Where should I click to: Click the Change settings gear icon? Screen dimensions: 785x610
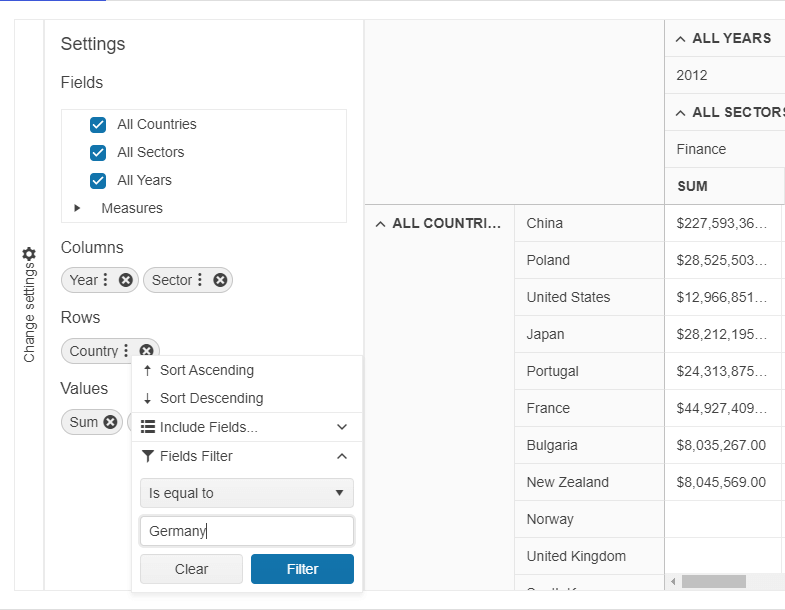pyautogui.click(x=29, y=255)
